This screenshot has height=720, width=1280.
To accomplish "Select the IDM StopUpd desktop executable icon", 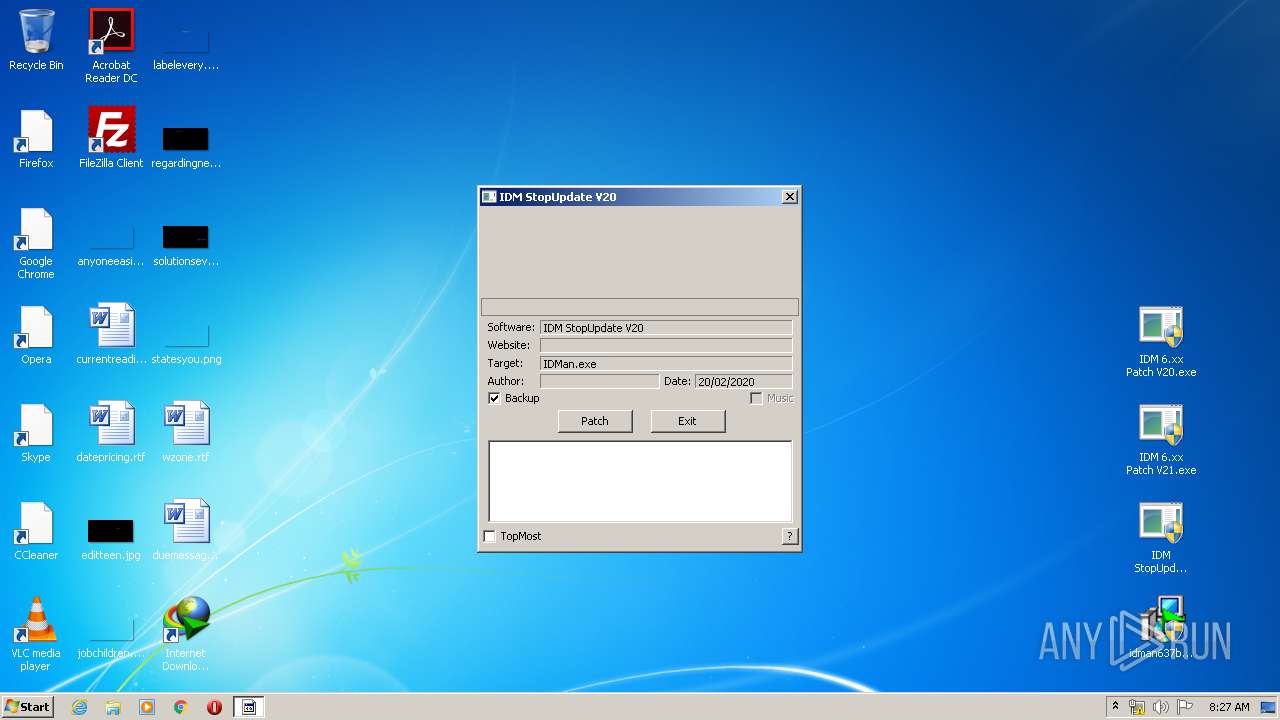I will [x=1161, y=538].
